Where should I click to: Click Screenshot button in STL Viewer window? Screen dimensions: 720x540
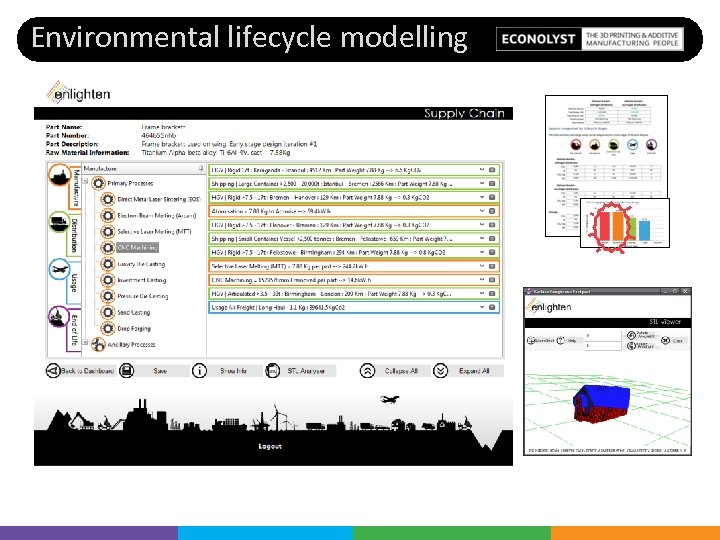coord(540,341)
